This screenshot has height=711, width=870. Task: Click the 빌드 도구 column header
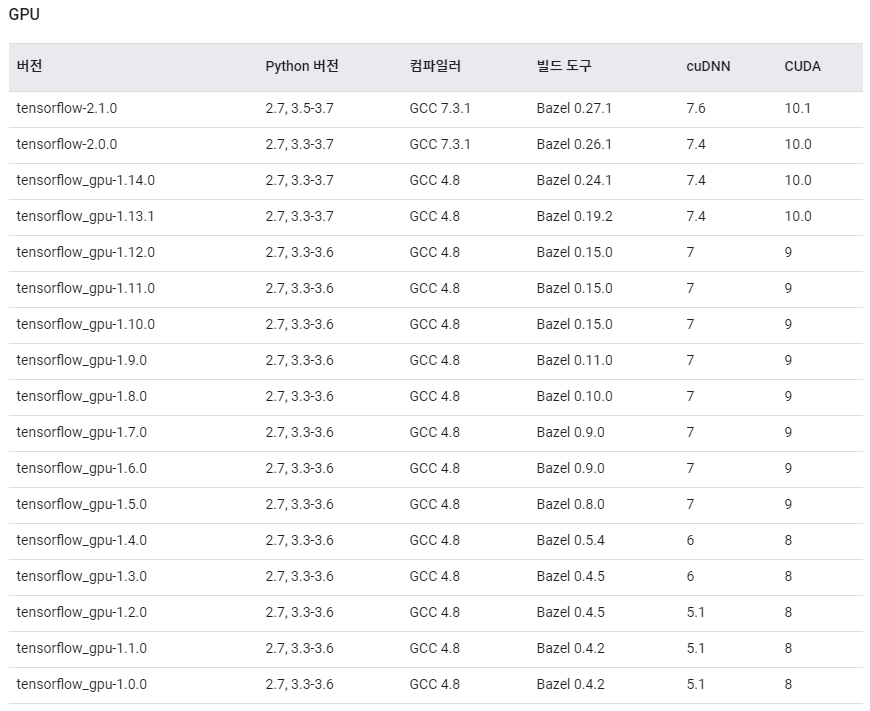click(564, 66)
